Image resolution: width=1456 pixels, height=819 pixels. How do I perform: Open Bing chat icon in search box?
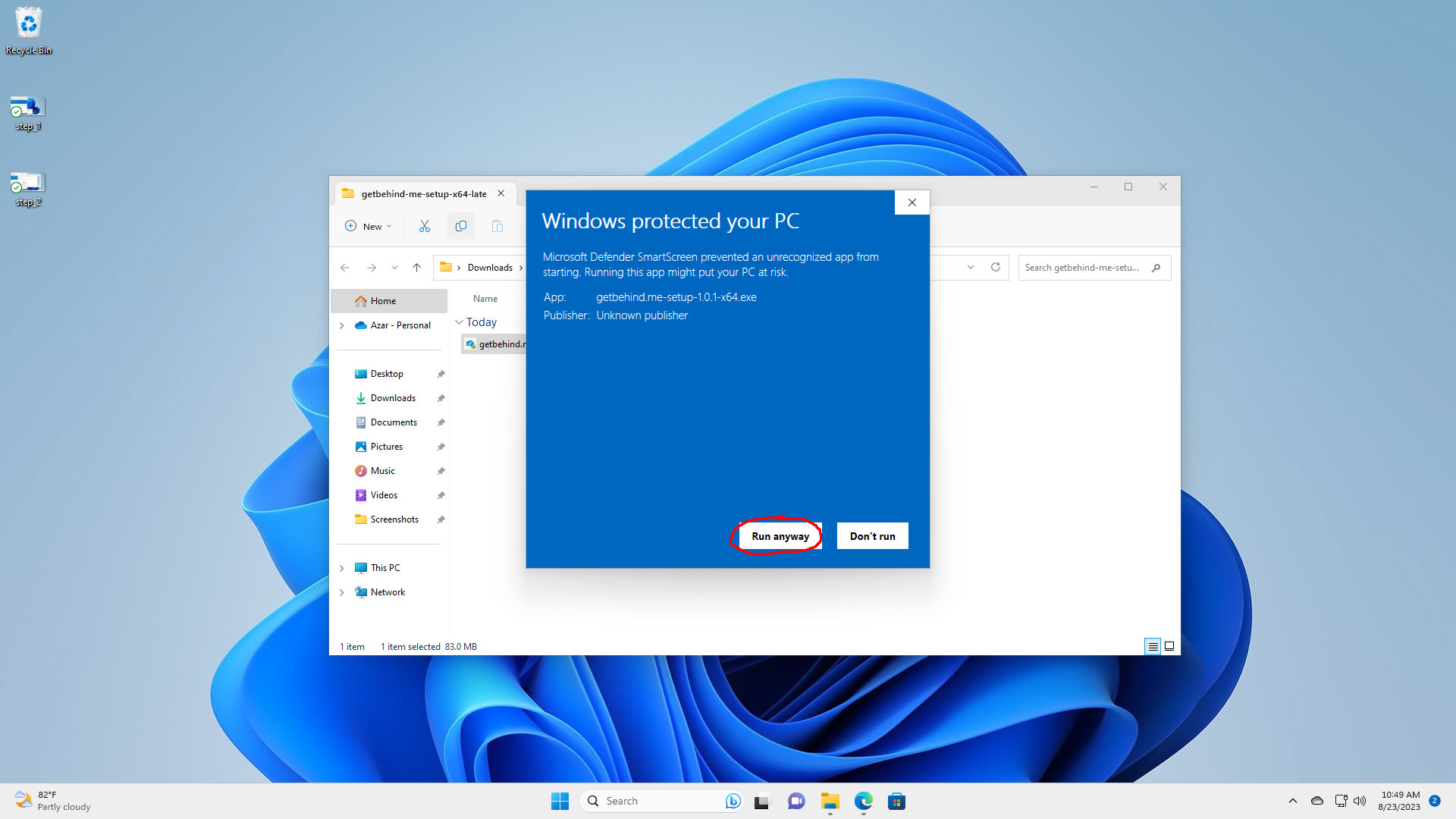tap(733, 801)
